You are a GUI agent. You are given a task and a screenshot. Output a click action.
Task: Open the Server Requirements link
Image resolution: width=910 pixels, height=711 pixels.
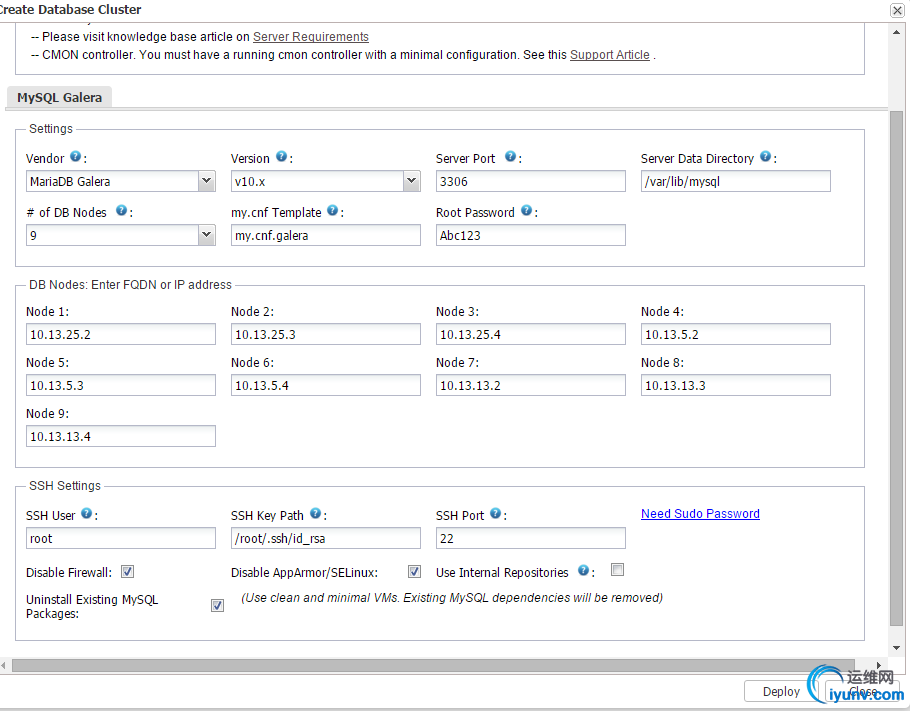(x=310, y=37)
